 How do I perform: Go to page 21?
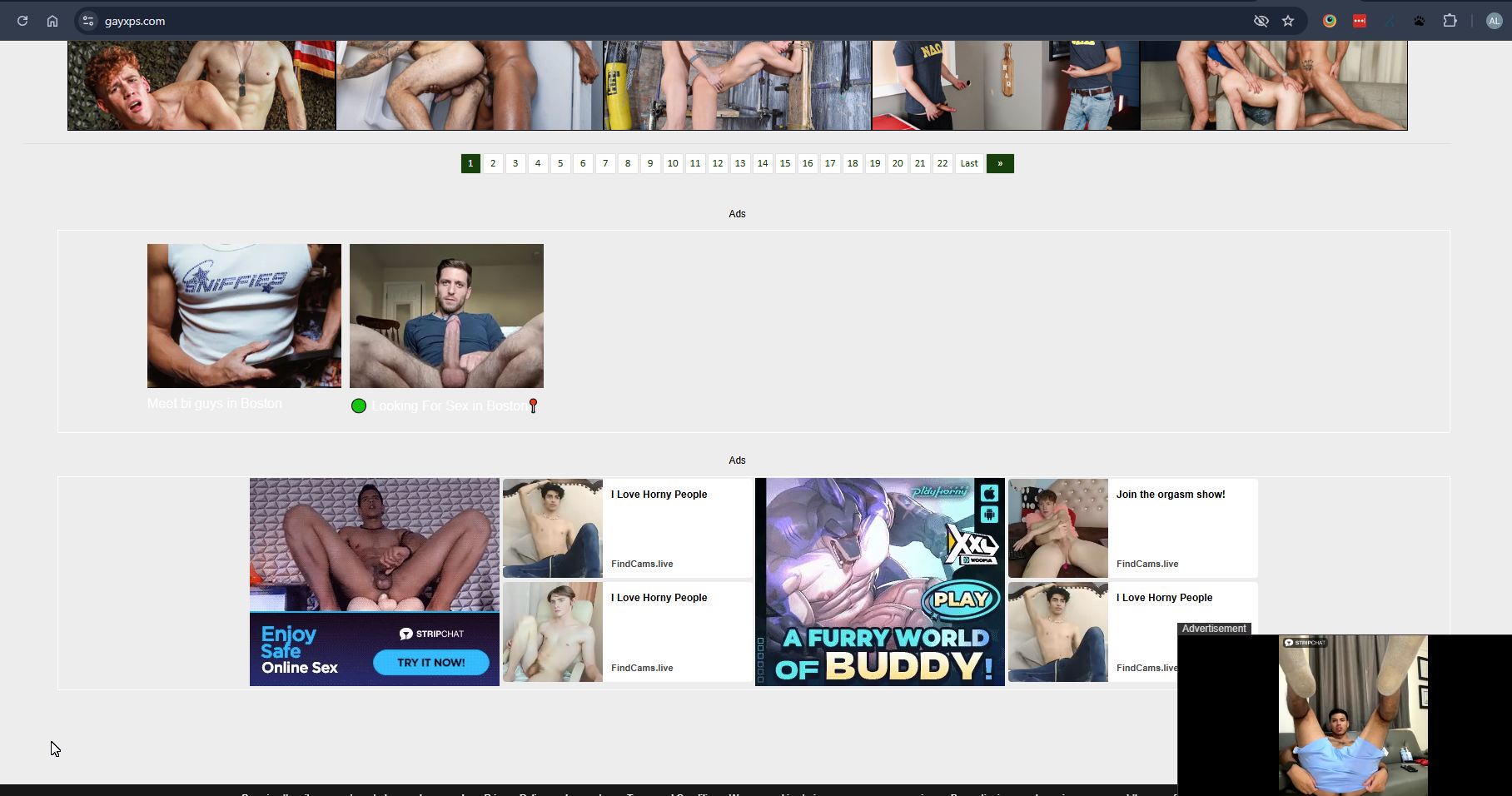[x=920, y=163]
